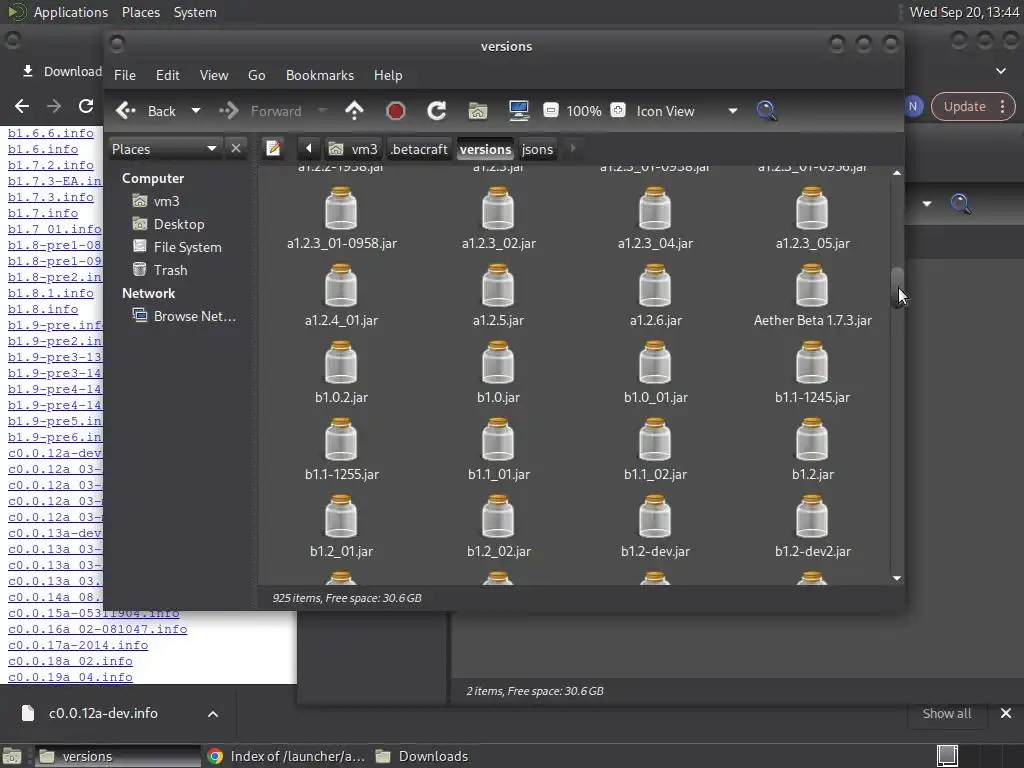Open Places sidebar selector dropdown
Screen dimensions: 1024x768
[165, 149]
